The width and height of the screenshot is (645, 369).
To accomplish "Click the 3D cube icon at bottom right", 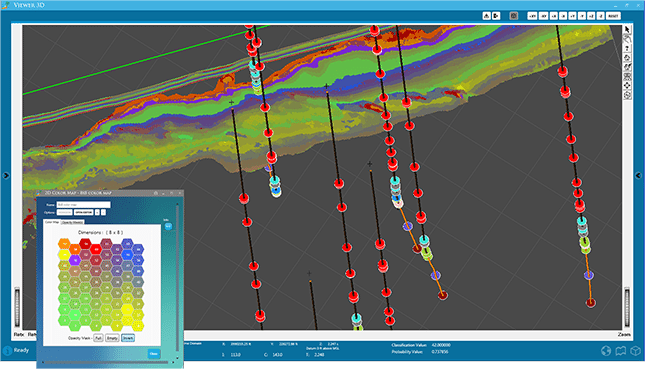I will pyautogui.click(x=636, y=350).
